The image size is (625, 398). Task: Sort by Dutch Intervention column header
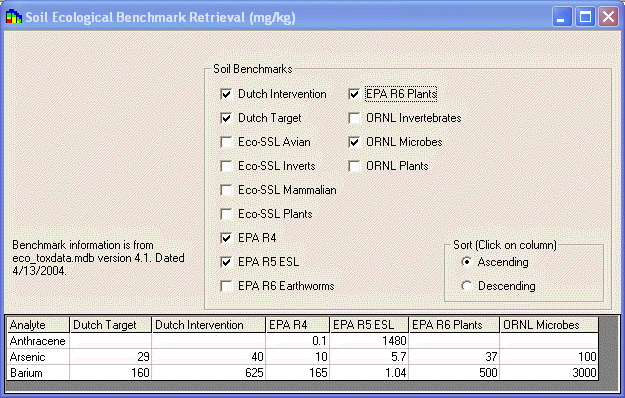(x=208, y=325)
